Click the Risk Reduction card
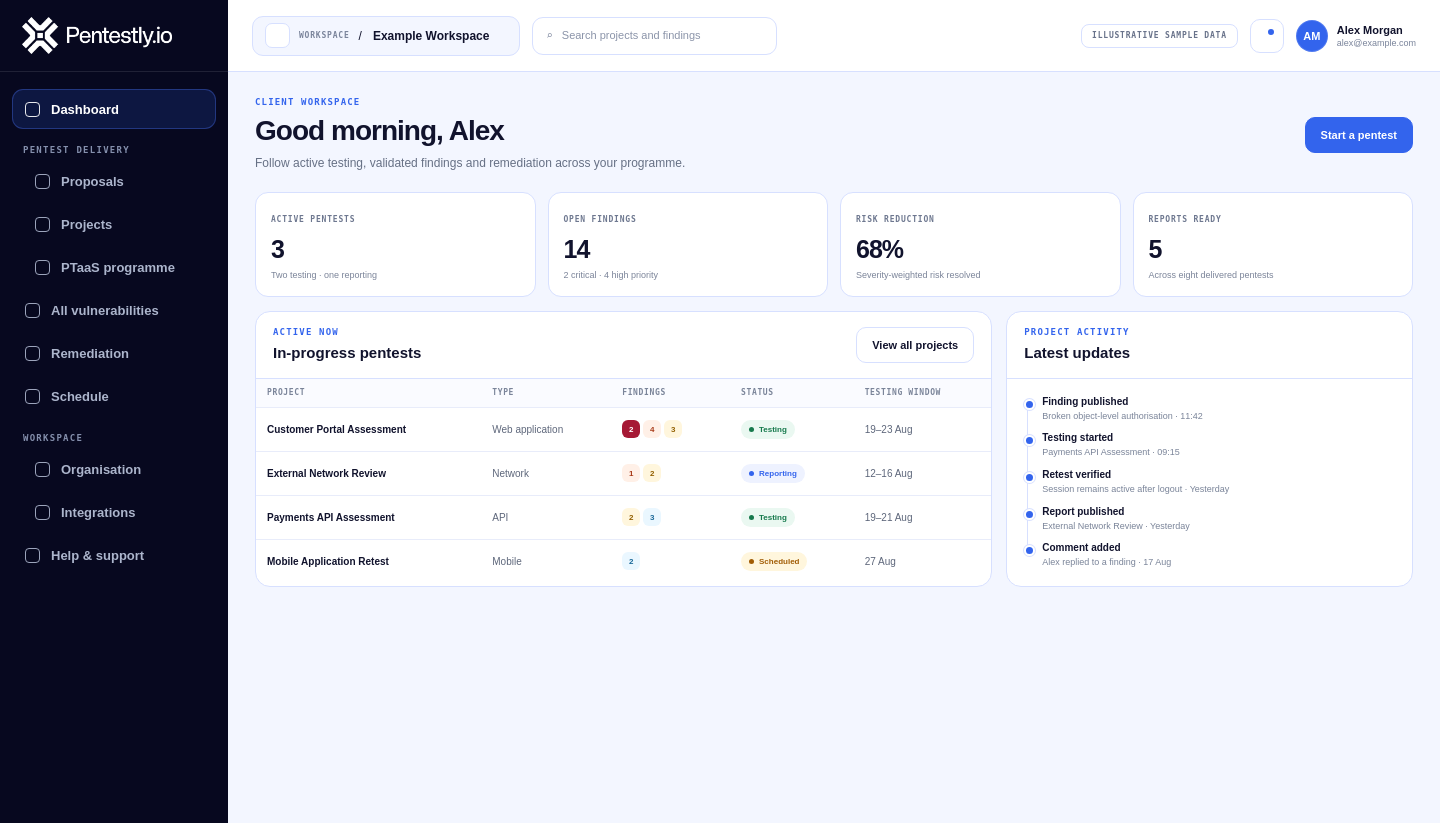Image resolution: width=1440 pixels, height=823 pixels. click(980, 245)
